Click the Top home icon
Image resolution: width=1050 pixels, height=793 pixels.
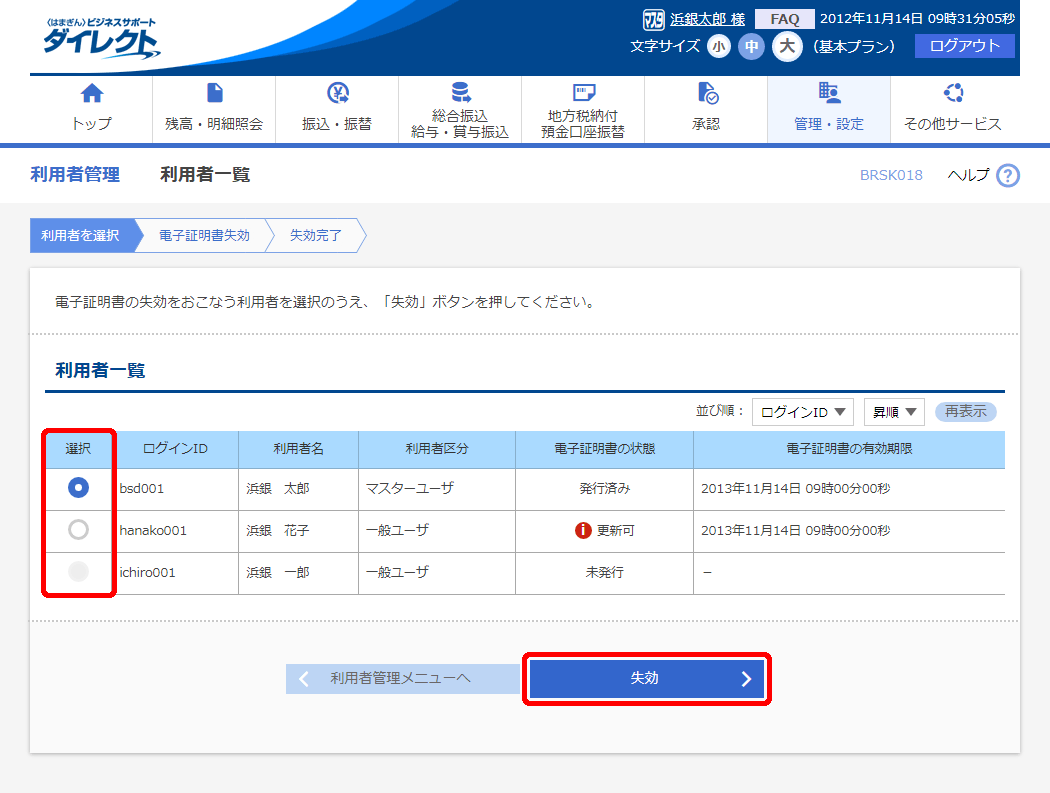pos(91,94)
